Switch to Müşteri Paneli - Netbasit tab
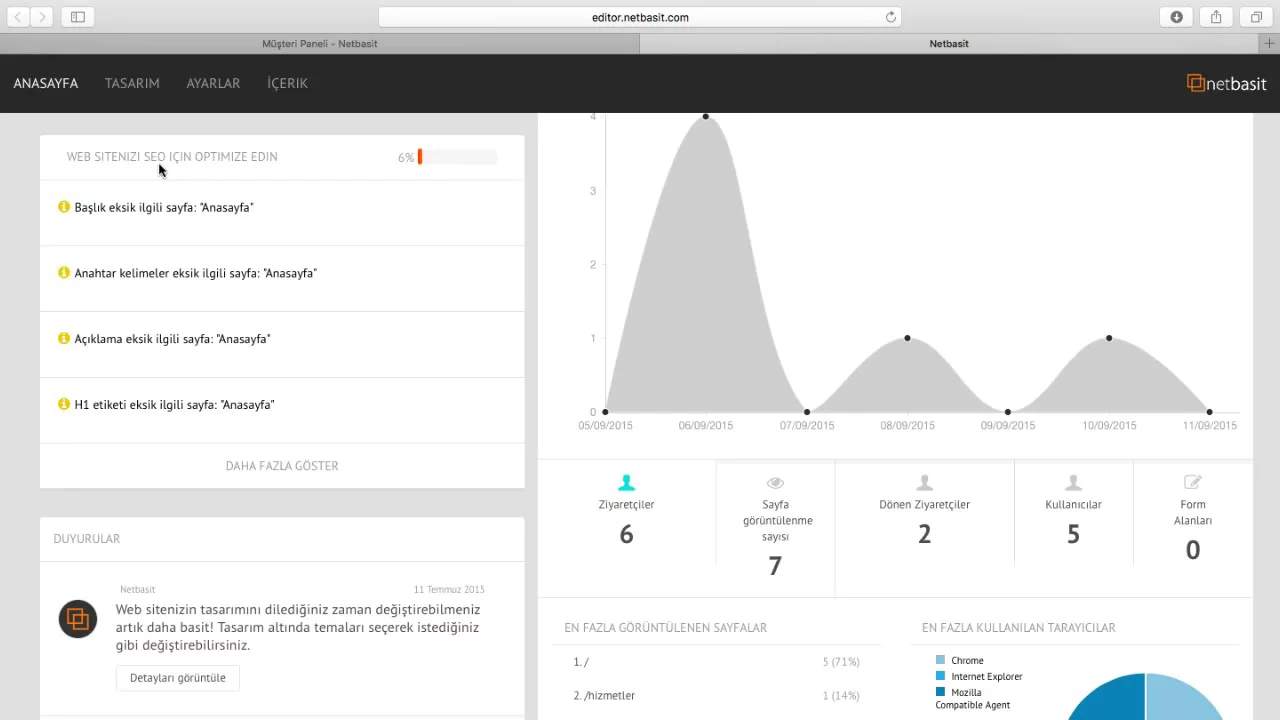This screenshot has height=720, width=1280. pos(319,44)
